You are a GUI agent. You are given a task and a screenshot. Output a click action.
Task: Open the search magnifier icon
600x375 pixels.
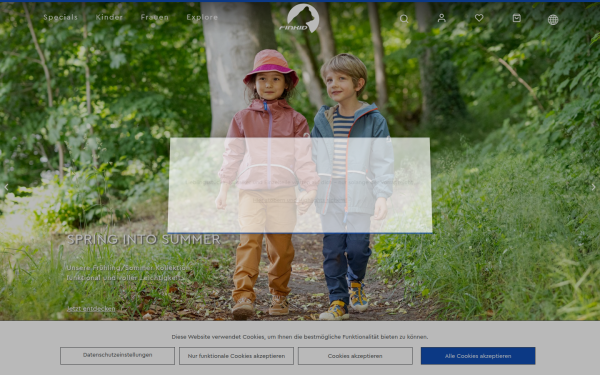click(x=404, y=18)
